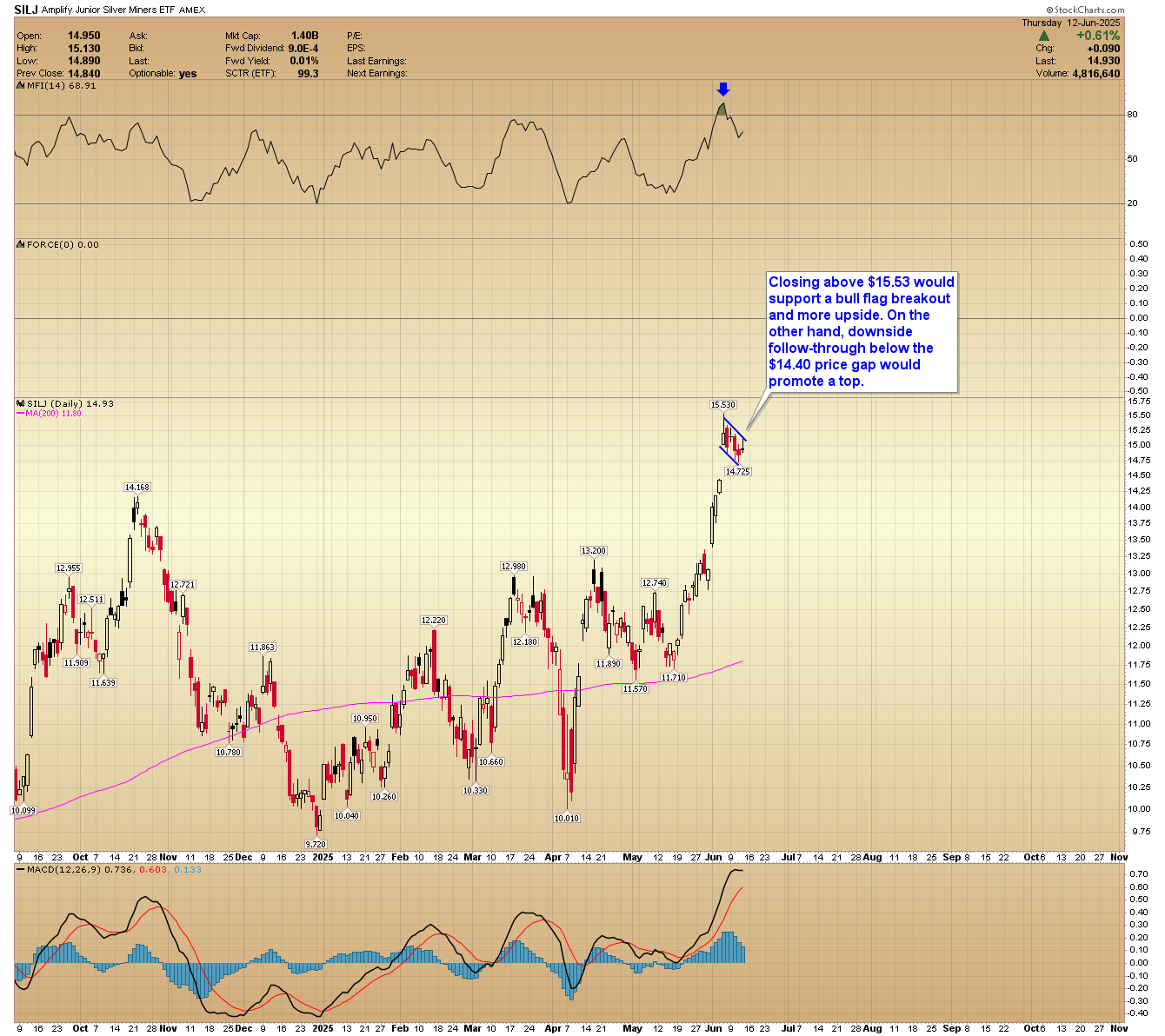Viewport: 1165px width, 1036px height.
Task: Click the 12.980 price label
Action: (514, 567)
